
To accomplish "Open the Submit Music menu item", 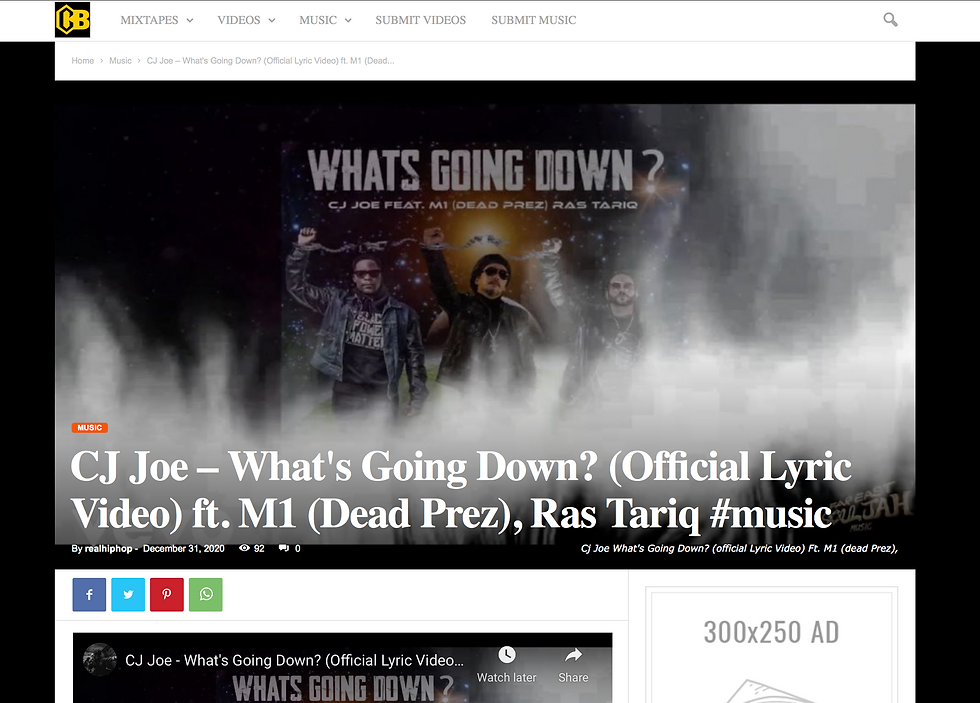I will (x=534, y=20).
